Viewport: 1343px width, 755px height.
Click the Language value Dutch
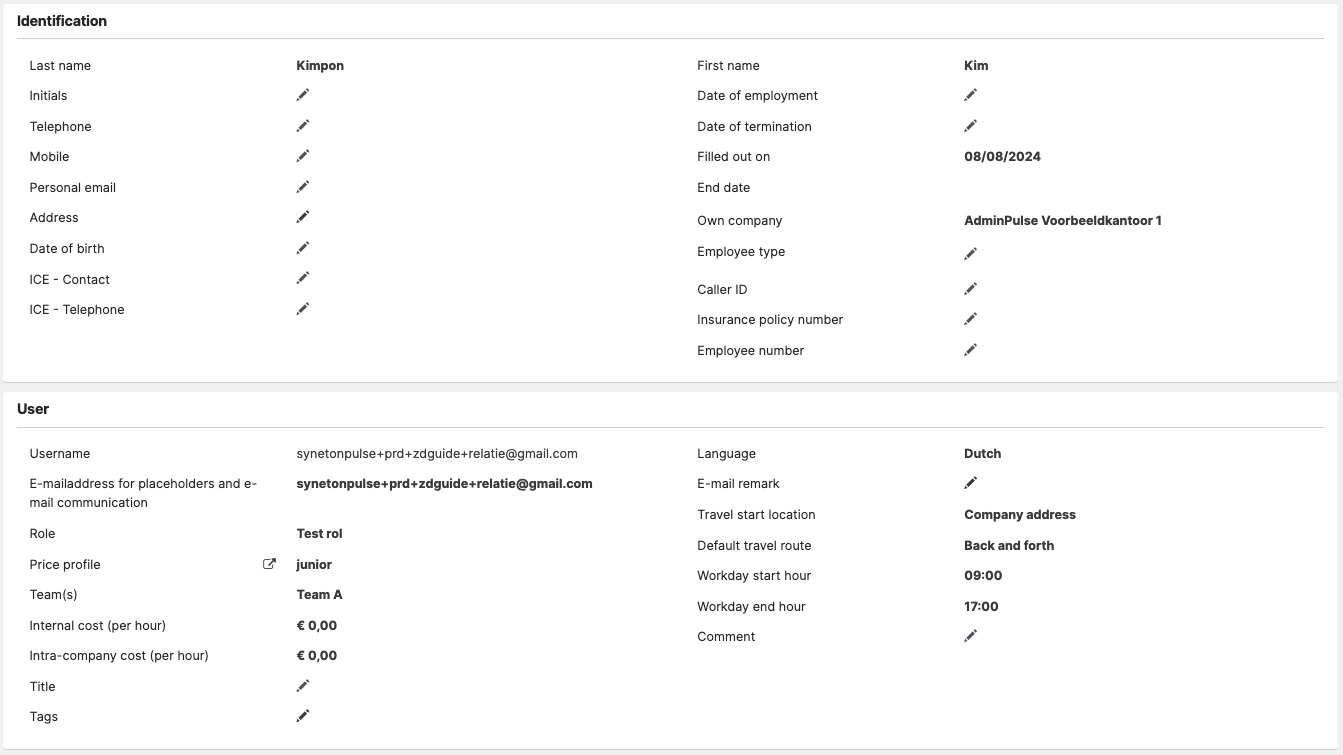982,453
